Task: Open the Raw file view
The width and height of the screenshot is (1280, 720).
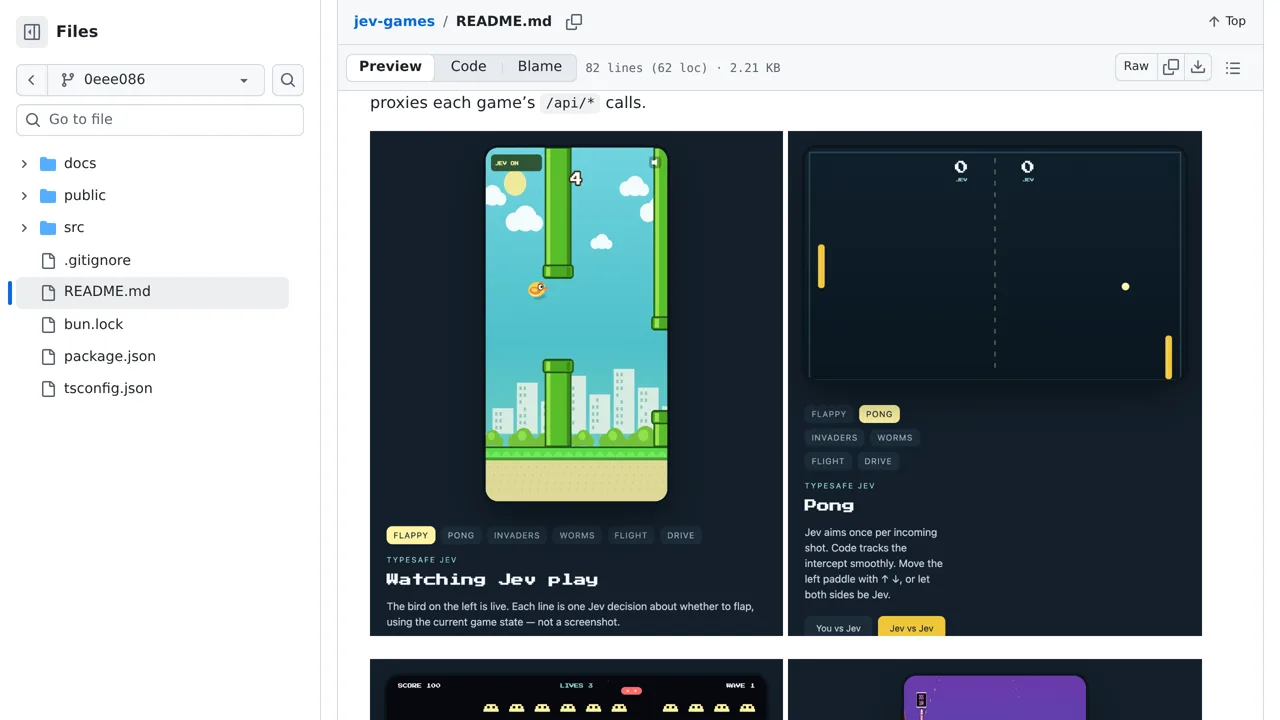Action: pos(1136,67)
